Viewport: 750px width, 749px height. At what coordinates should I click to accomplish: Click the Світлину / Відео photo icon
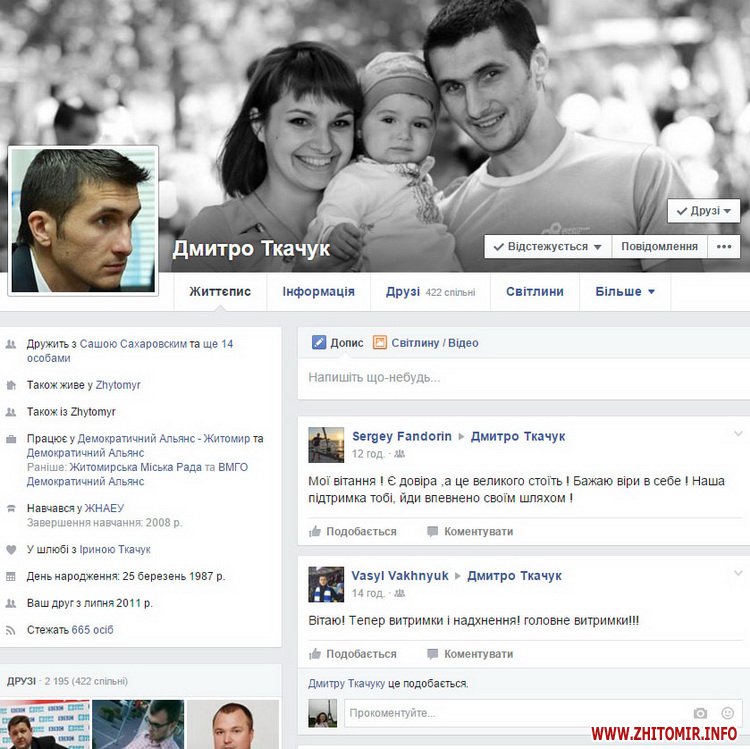click(x=380, y=343)
